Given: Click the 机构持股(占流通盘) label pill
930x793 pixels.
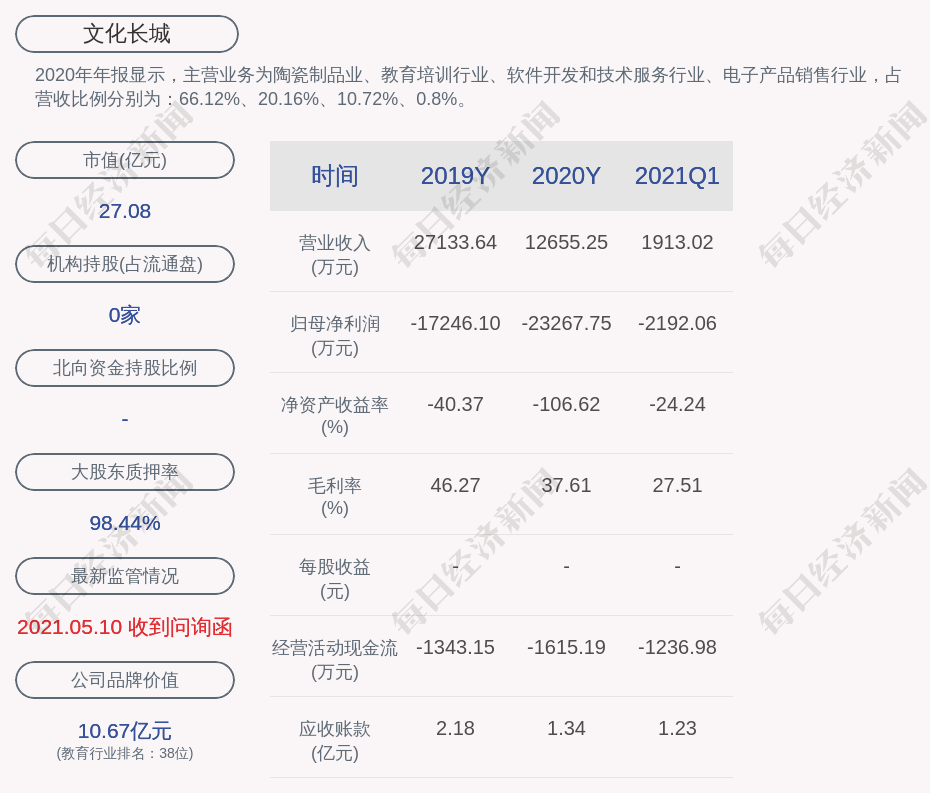Looking at the screenshot, I should coord(125,264).
